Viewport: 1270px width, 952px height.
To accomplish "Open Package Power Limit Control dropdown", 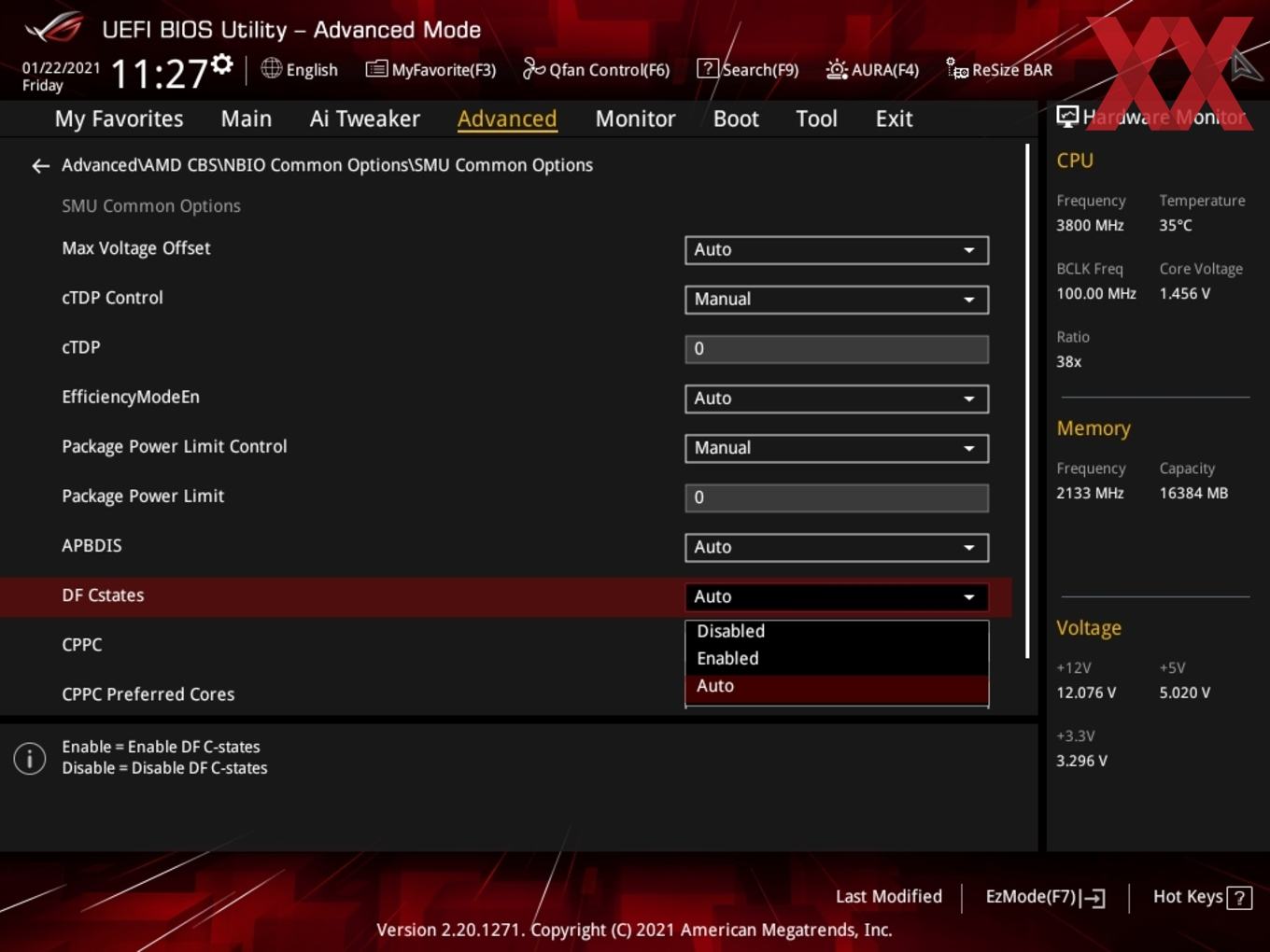I will click(x=837, y=448).
